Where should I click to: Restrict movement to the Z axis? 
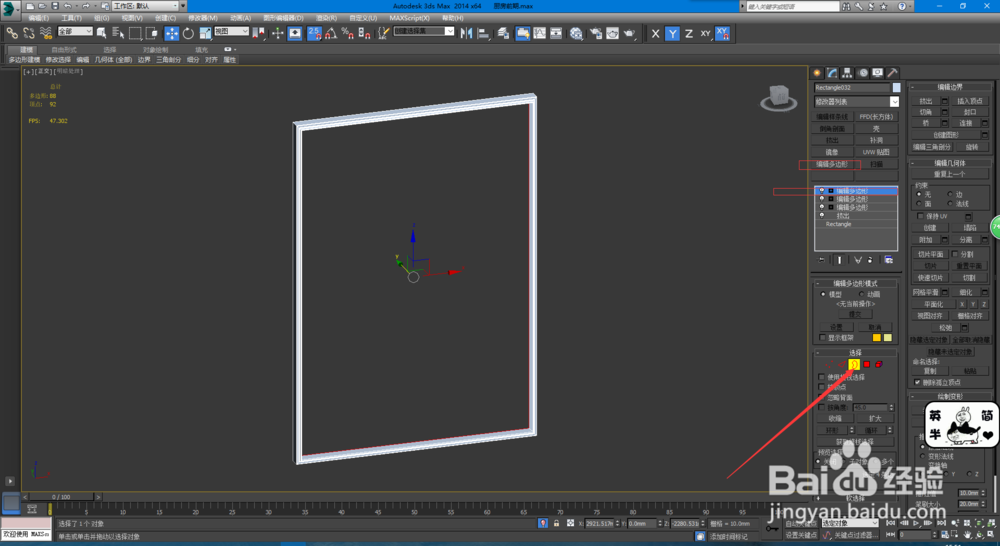point(689,33)
